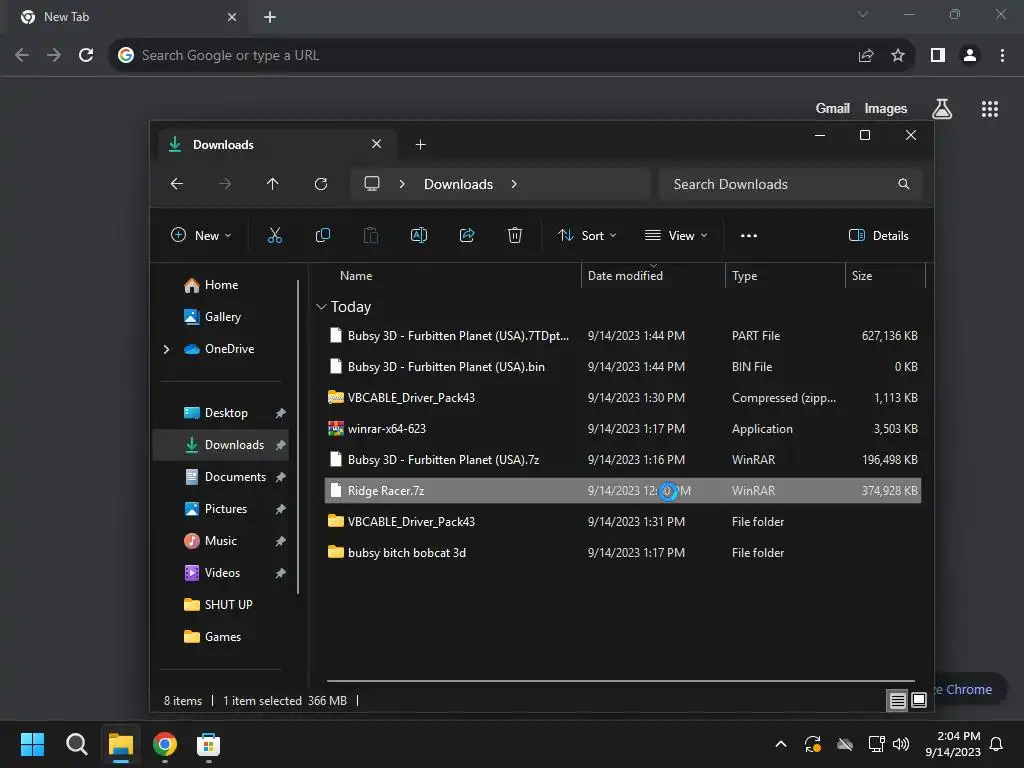Close the Downloads tab

[377, 144]
